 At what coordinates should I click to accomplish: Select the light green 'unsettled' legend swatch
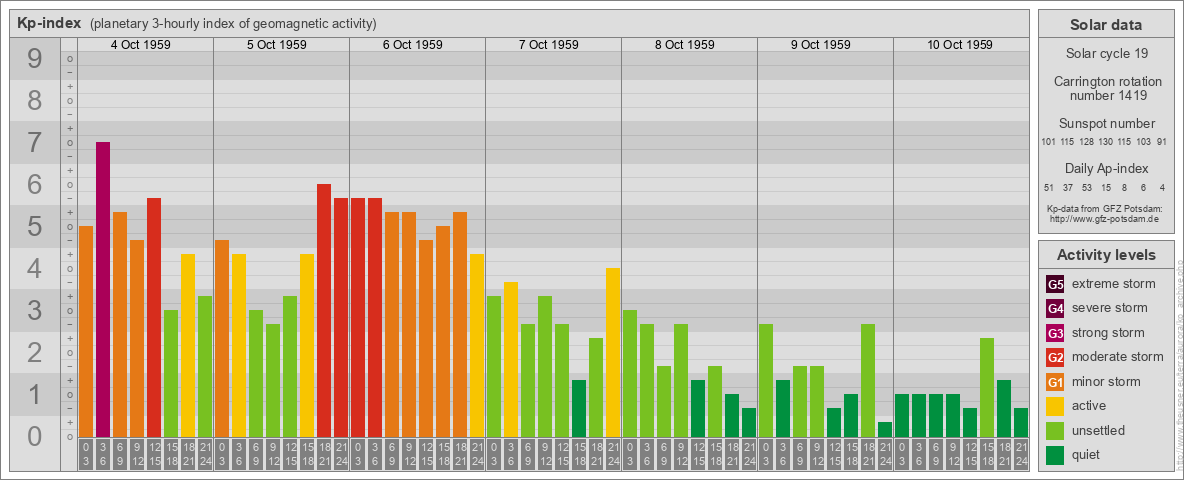[x=1055, y=431]
